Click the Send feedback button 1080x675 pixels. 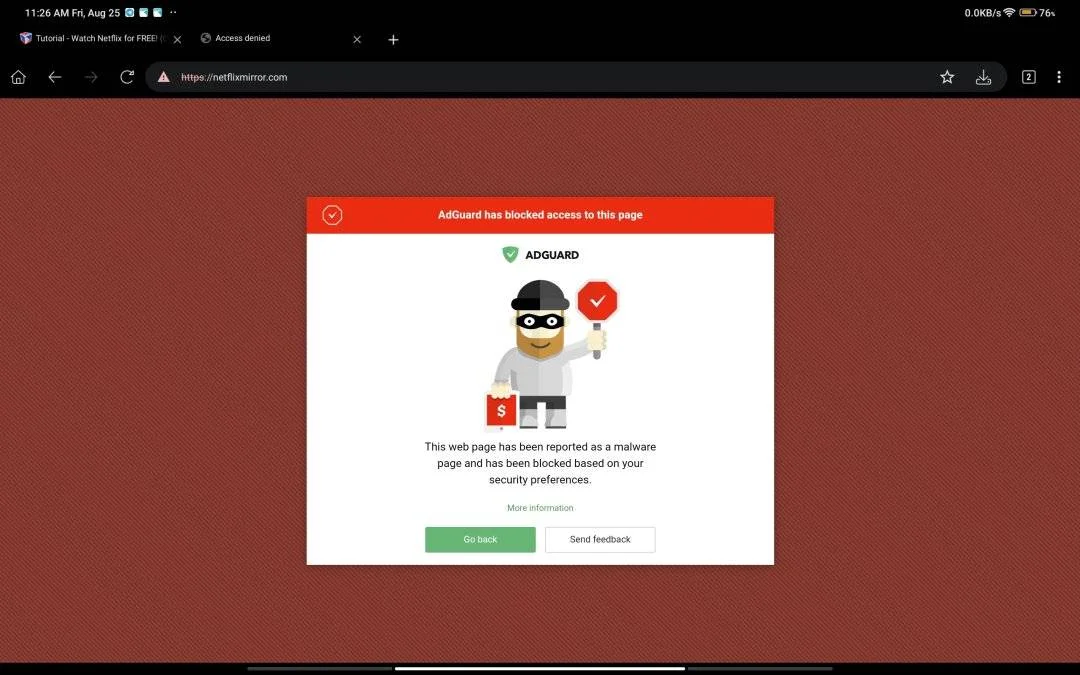click(600, 539)
